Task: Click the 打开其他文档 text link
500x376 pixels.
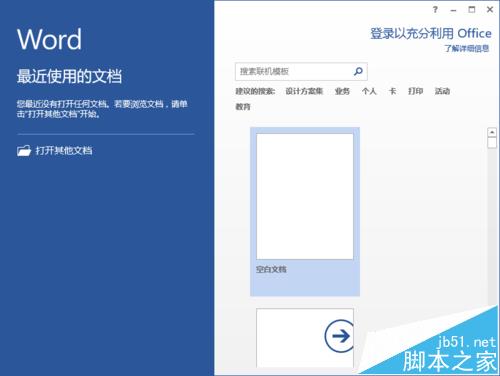Action: pyautogui.click(x=64, y=151)
